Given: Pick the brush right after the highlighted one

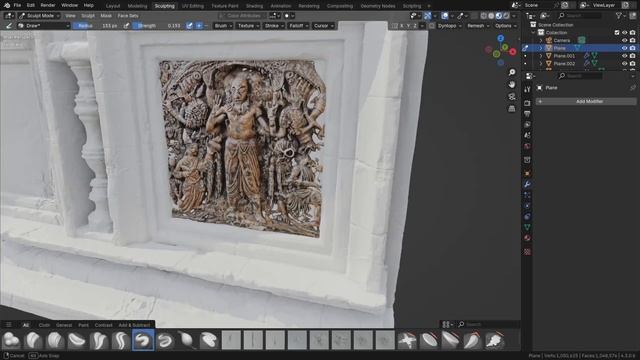Looking at the screenshot, I should 165,340.
